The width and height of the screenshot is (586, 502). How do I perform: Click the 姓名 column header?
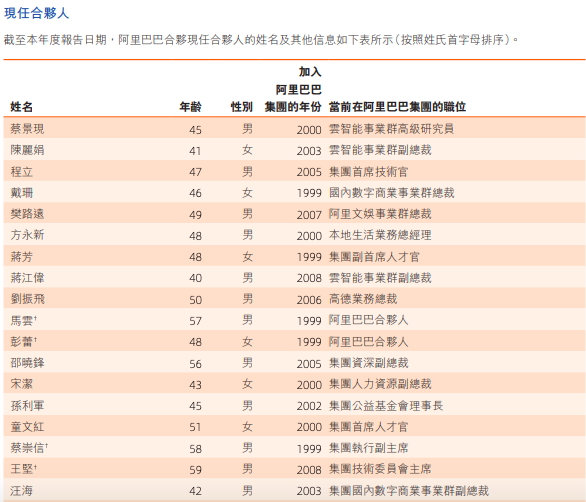click(x=21, y=107)
